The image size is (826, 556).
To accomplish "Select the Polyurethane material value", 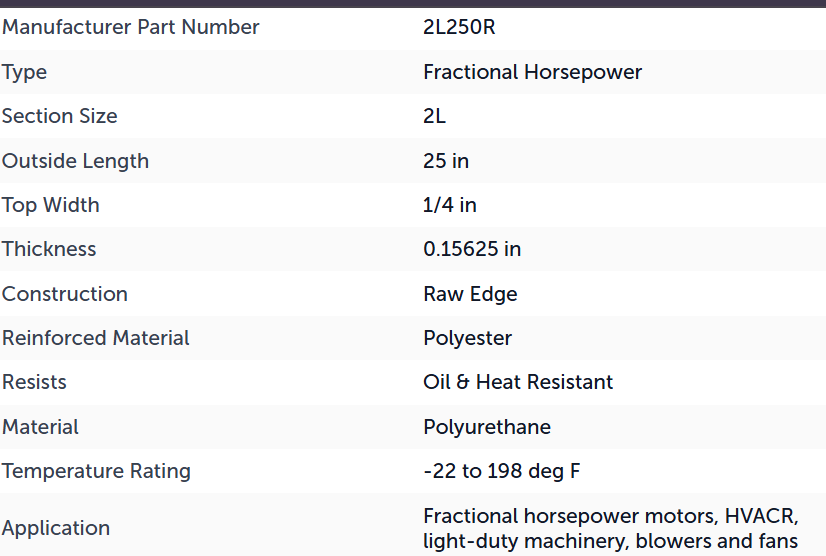I will coord(487,427).
